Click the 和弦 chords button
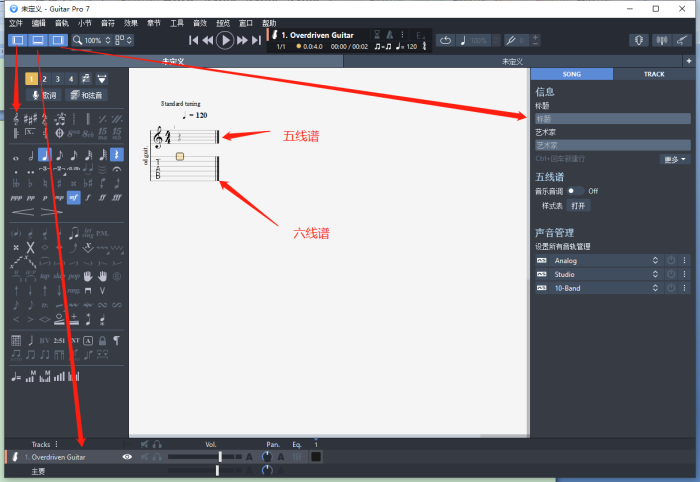The image size is (700, 482). (x=87, y=95)
